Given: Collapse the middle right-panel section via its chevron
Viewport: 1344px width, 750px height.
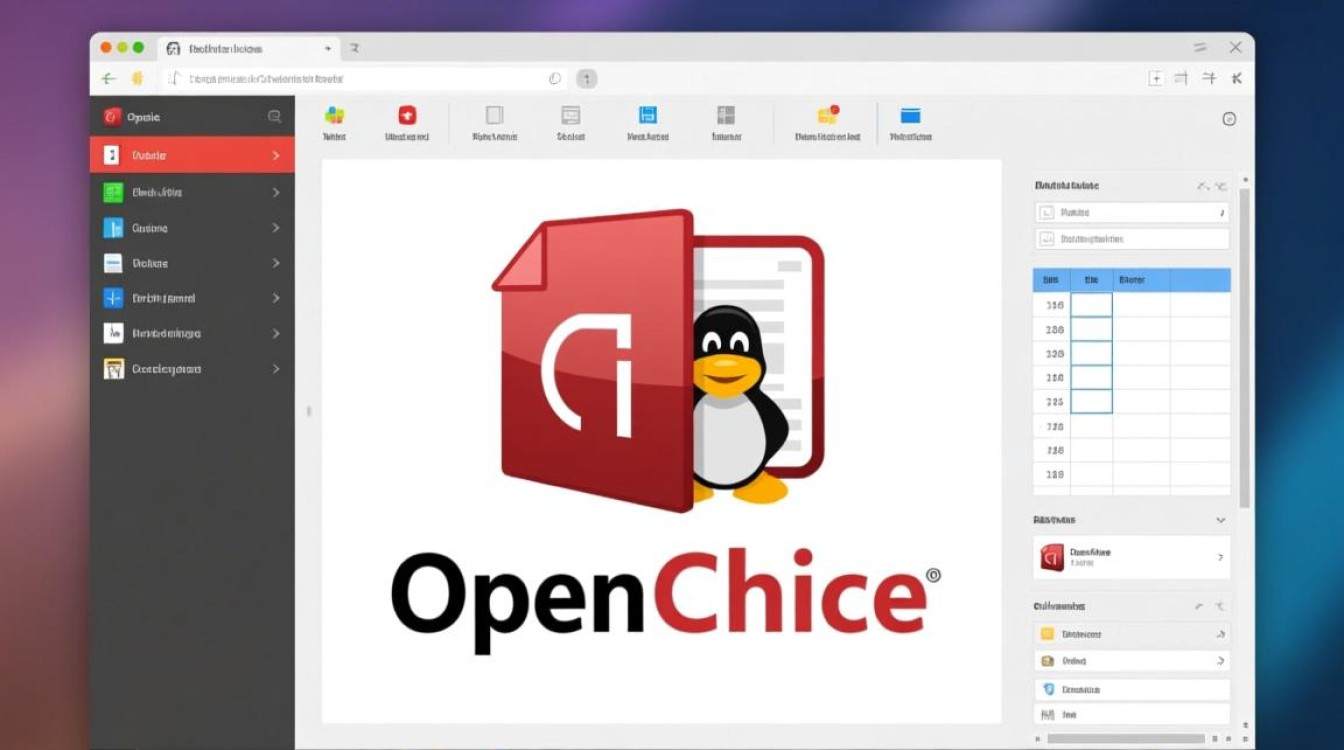Looking at the screenshot, I should coord(1222,519).
